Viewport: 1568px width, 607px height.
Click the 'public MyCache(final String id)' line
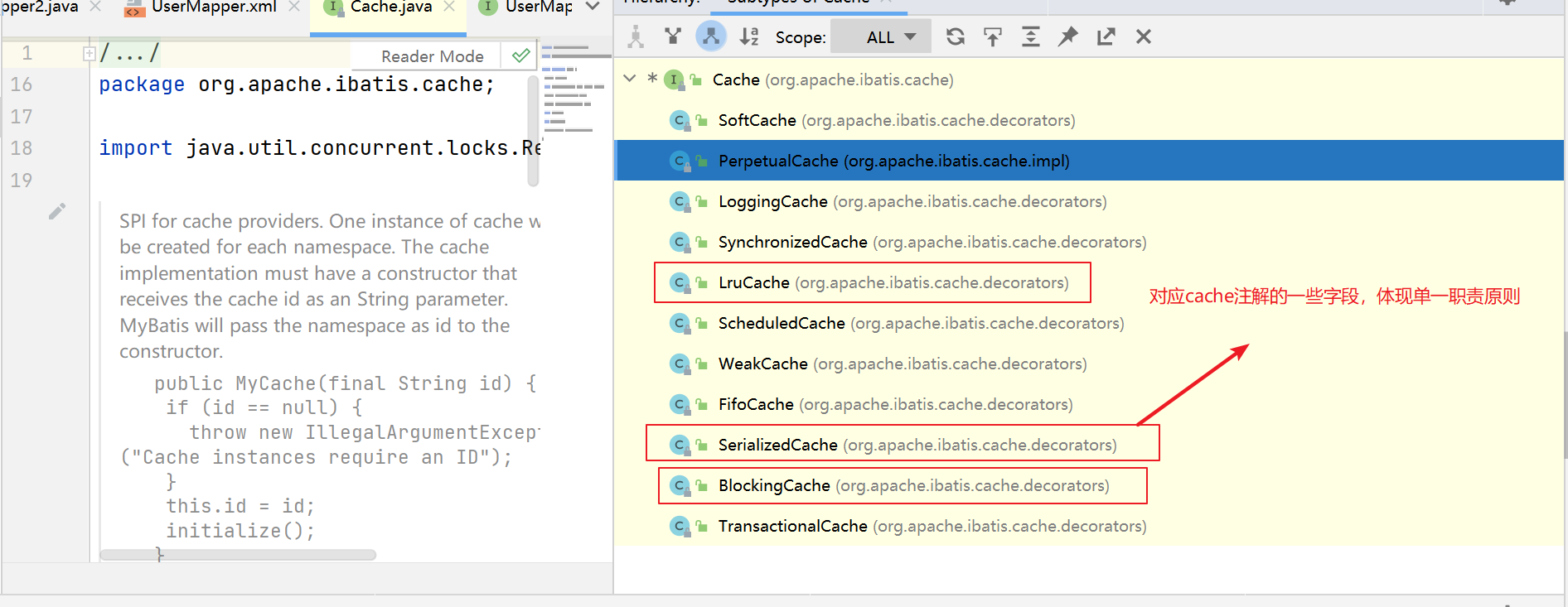[346, 383]
